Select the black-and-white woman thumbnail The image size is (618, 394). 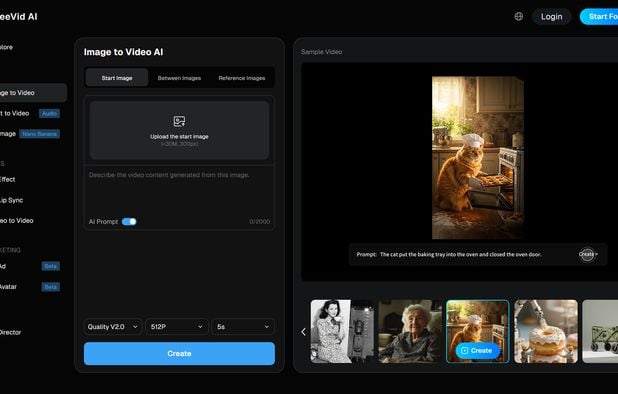tap(342, 331)
